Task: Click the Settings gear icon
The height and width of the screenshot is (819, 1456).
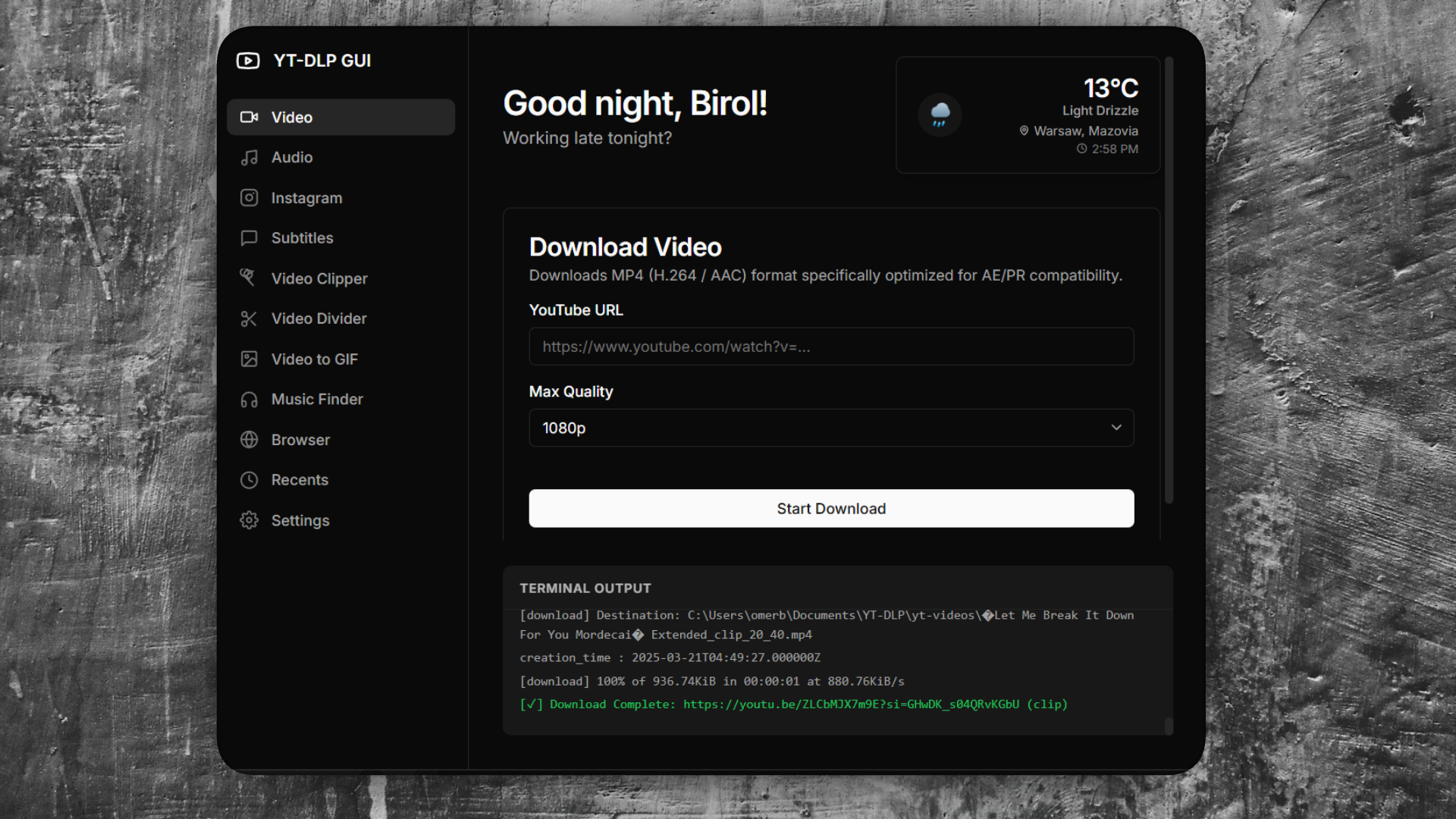Action: pos(249,520)
